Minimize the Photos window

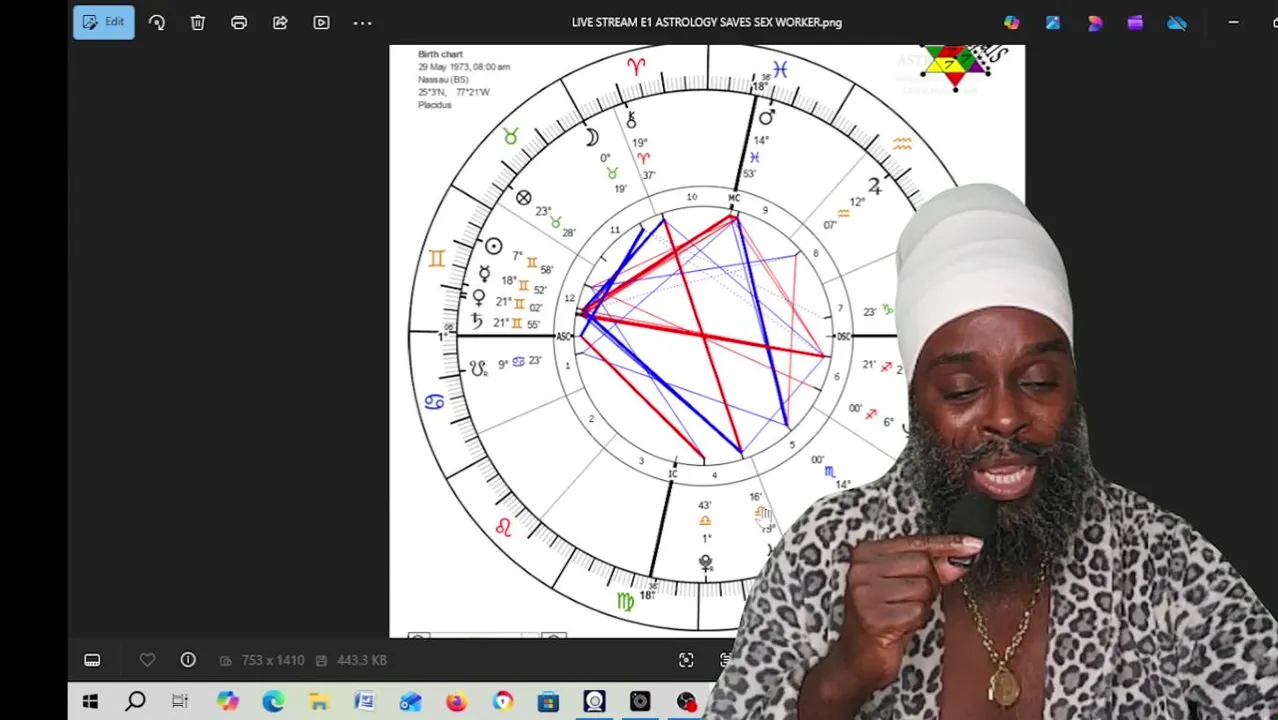1233,22
